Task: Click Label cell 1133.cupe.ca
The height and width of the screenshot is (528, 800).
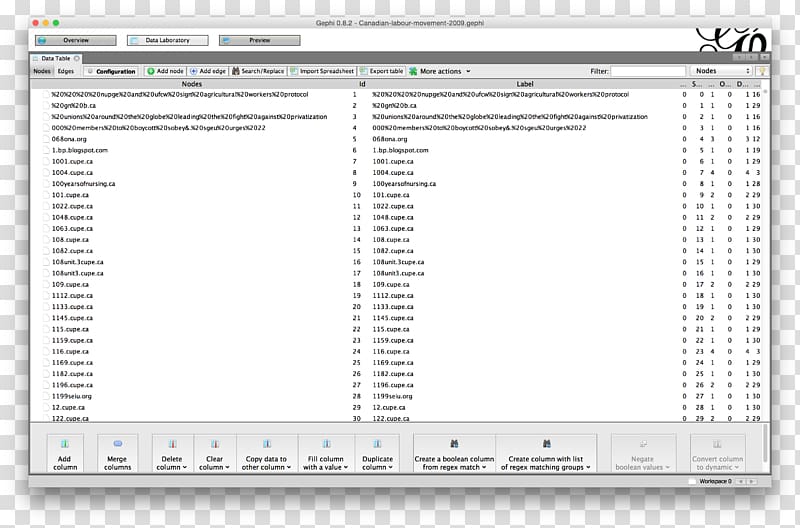Action: tap(392, 307)
